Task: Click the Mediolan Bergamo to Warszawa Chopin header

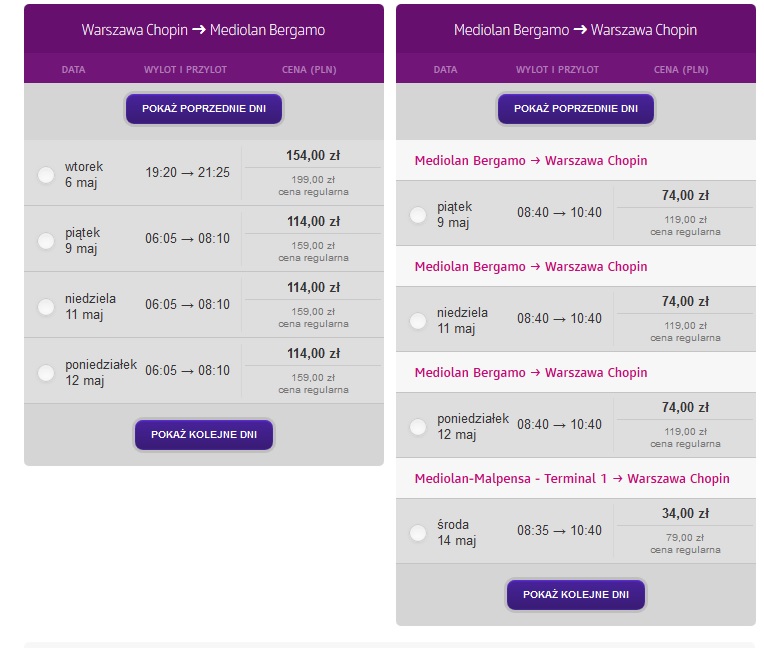Action: pos(575,30)
